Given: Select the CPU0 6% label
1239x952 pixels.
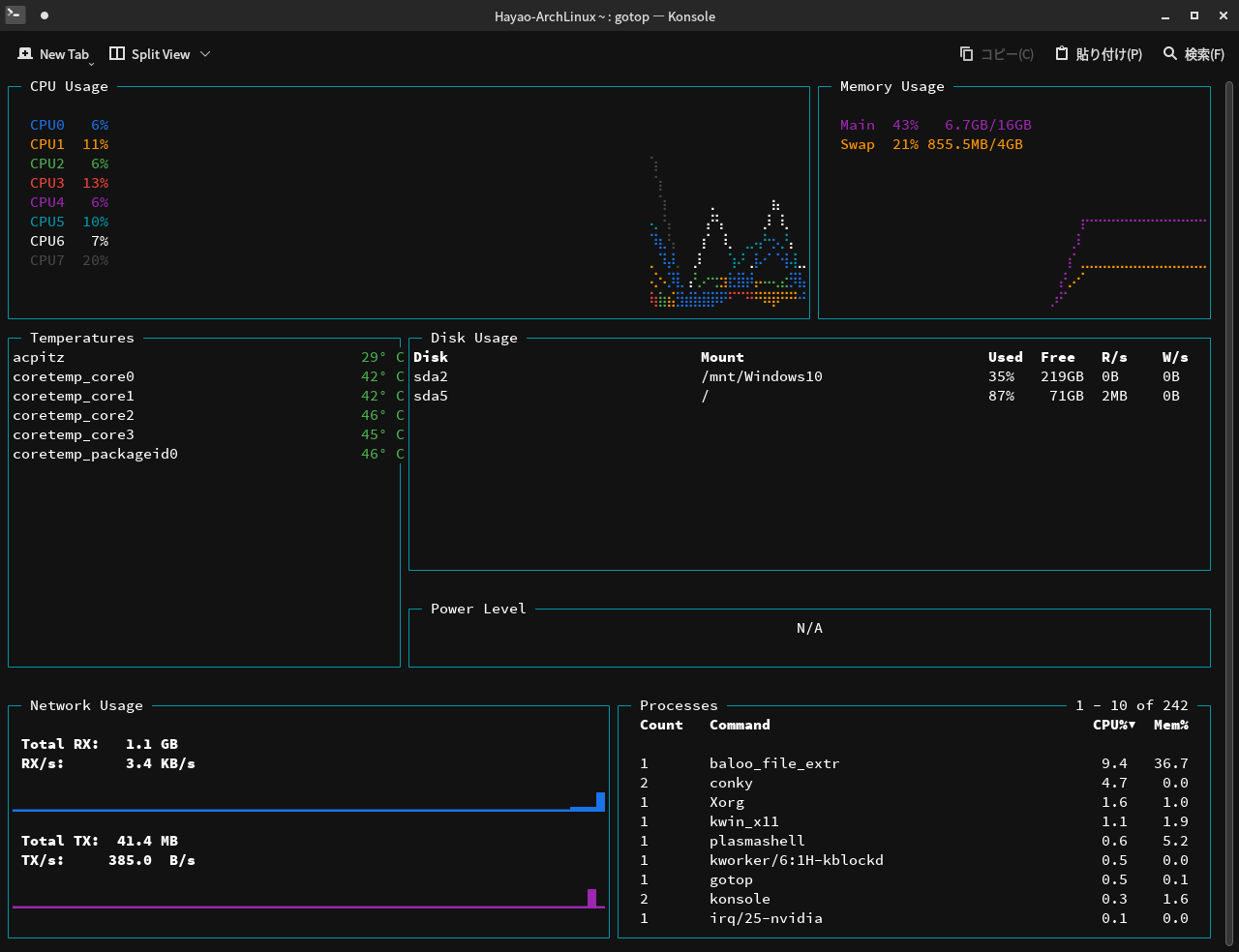Looking at the screenshot, I should (69, 125).
